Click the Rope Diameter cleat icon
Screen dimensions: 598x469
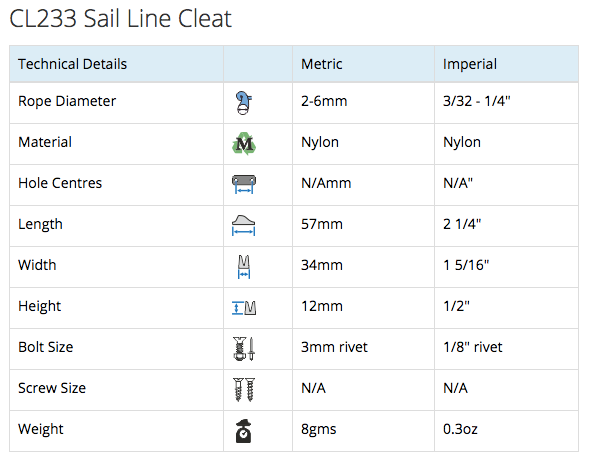pyautogui.click(x=244, y=103)
